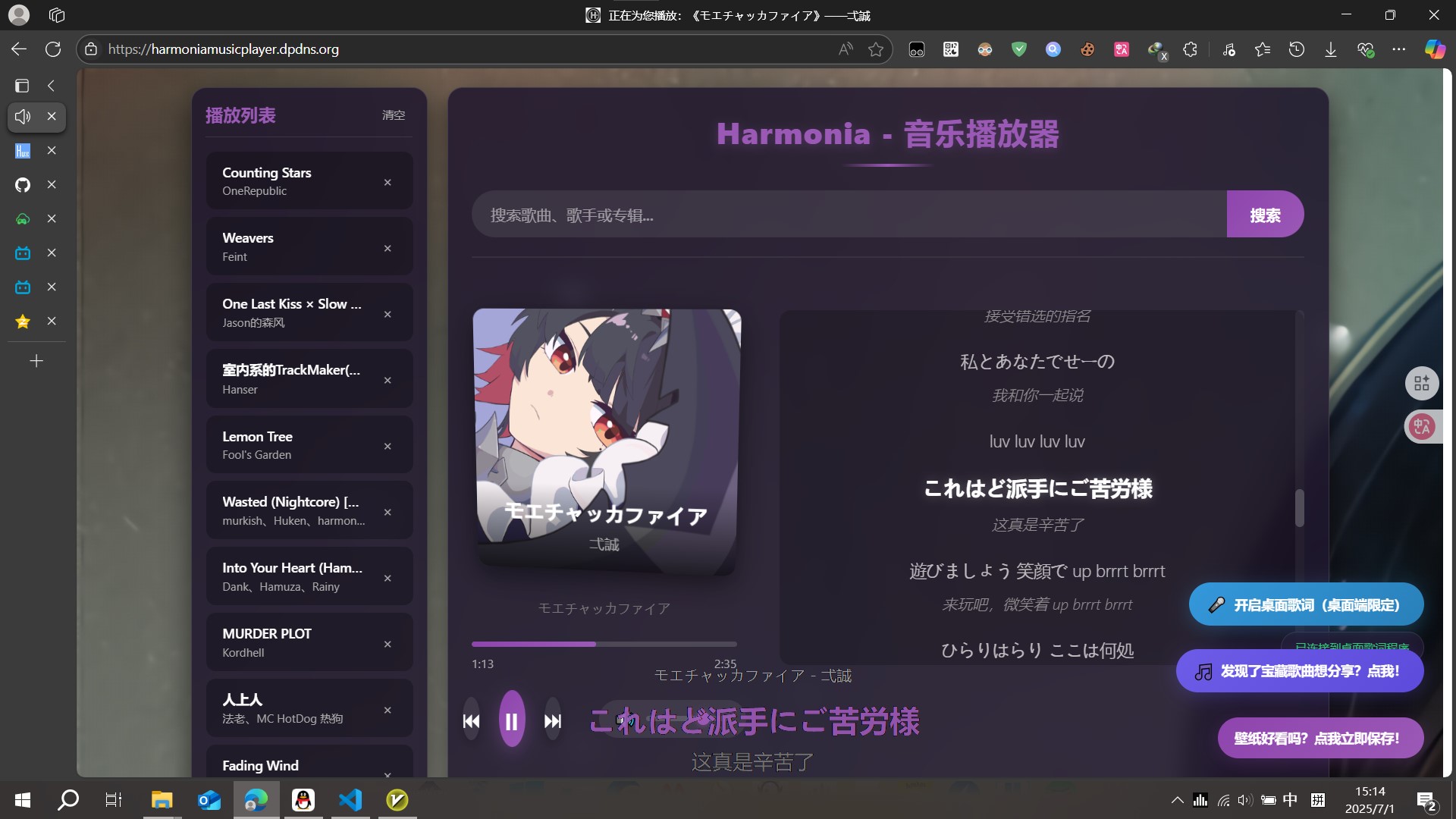Open browser settings and more menu

tap(1399, 49)
